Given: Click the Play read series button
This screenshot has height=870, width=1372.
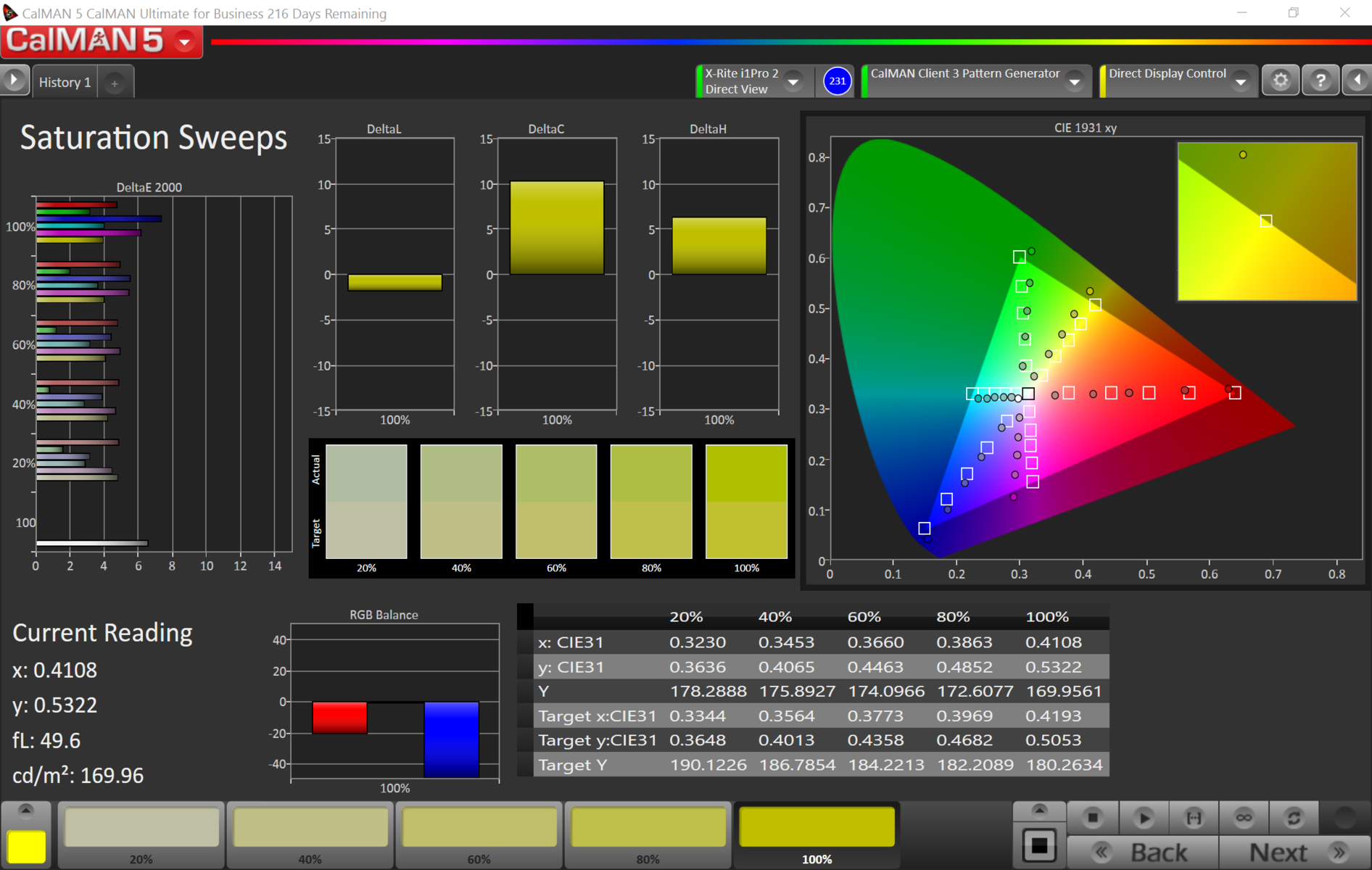Looking at the screenshot, I should pyautogui.click(x=1144, y=818).
